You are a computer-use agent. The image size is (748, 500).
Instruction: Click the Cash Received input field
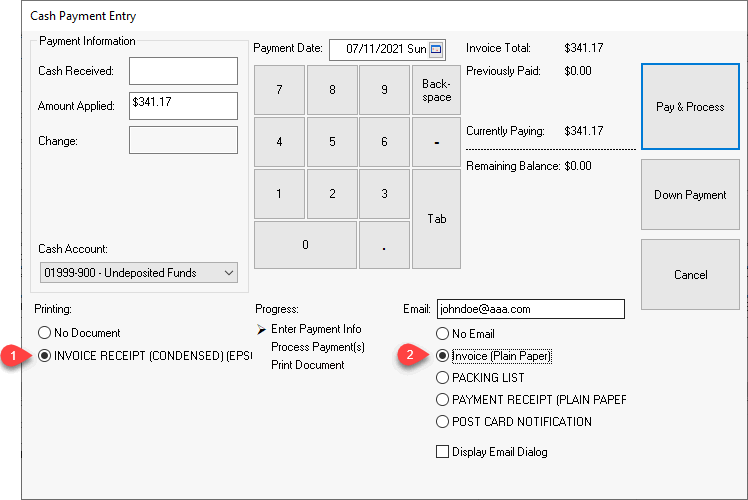183,71
